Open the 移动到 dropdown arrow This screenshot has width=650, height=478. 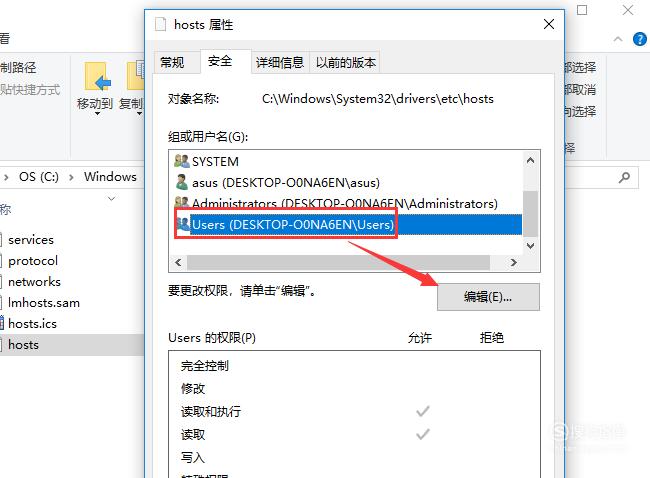tap(97, 114)
